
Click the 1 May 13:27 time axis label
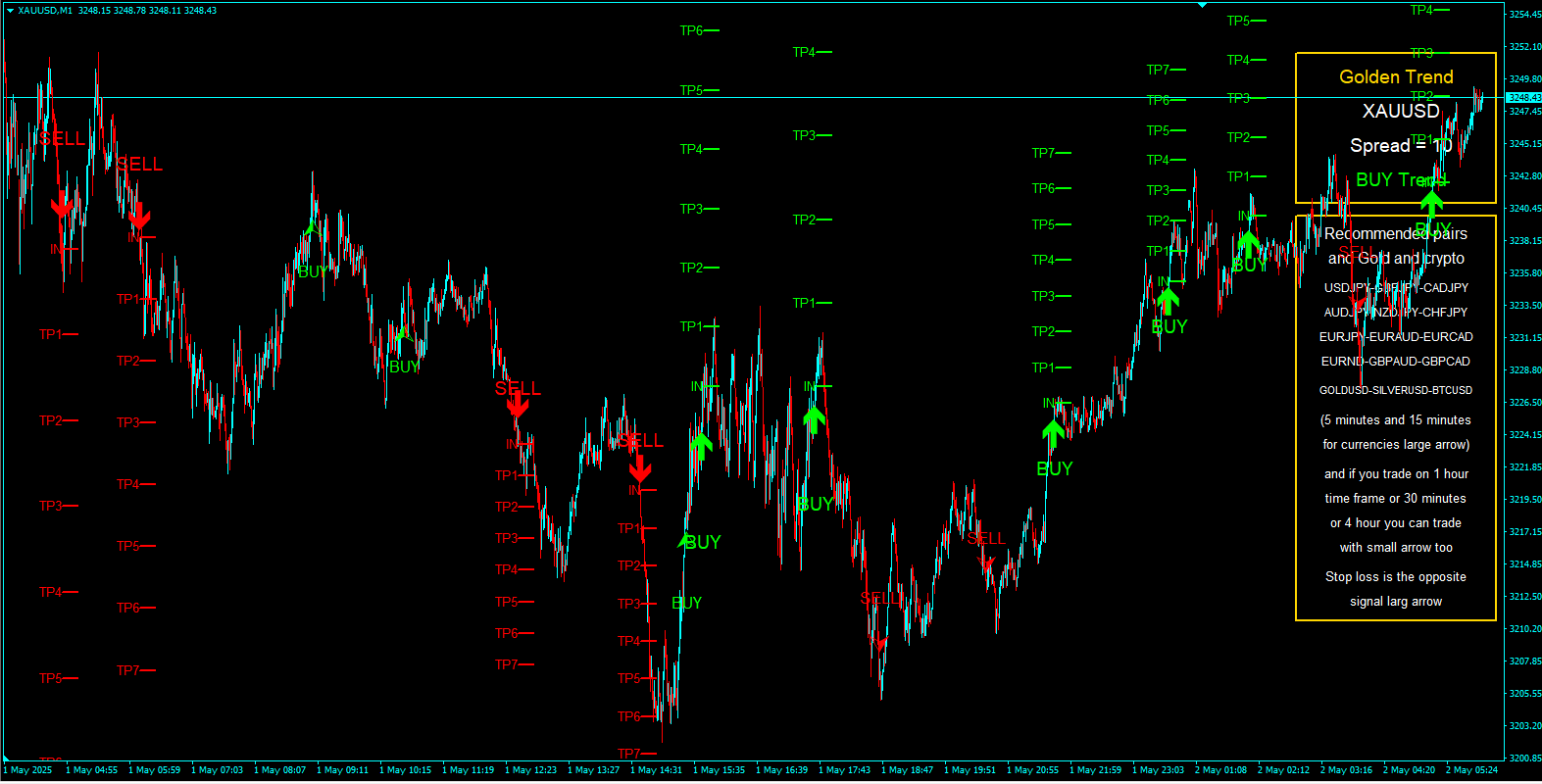coord(593,770)
